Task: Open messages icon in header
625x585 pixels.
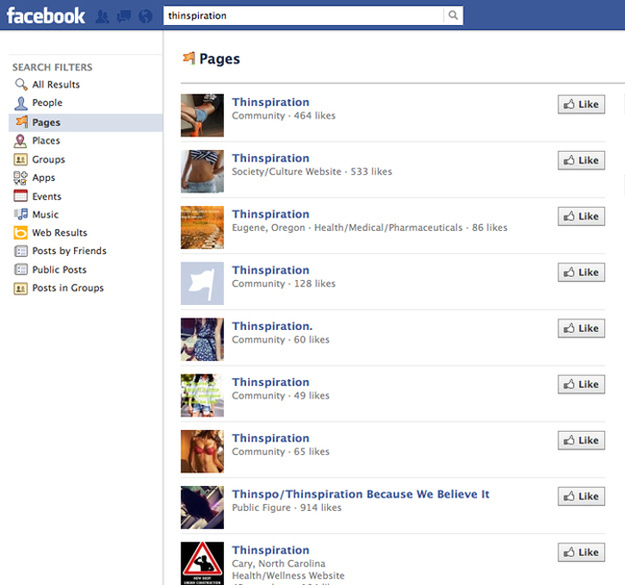Action: [x=124, y=16]
